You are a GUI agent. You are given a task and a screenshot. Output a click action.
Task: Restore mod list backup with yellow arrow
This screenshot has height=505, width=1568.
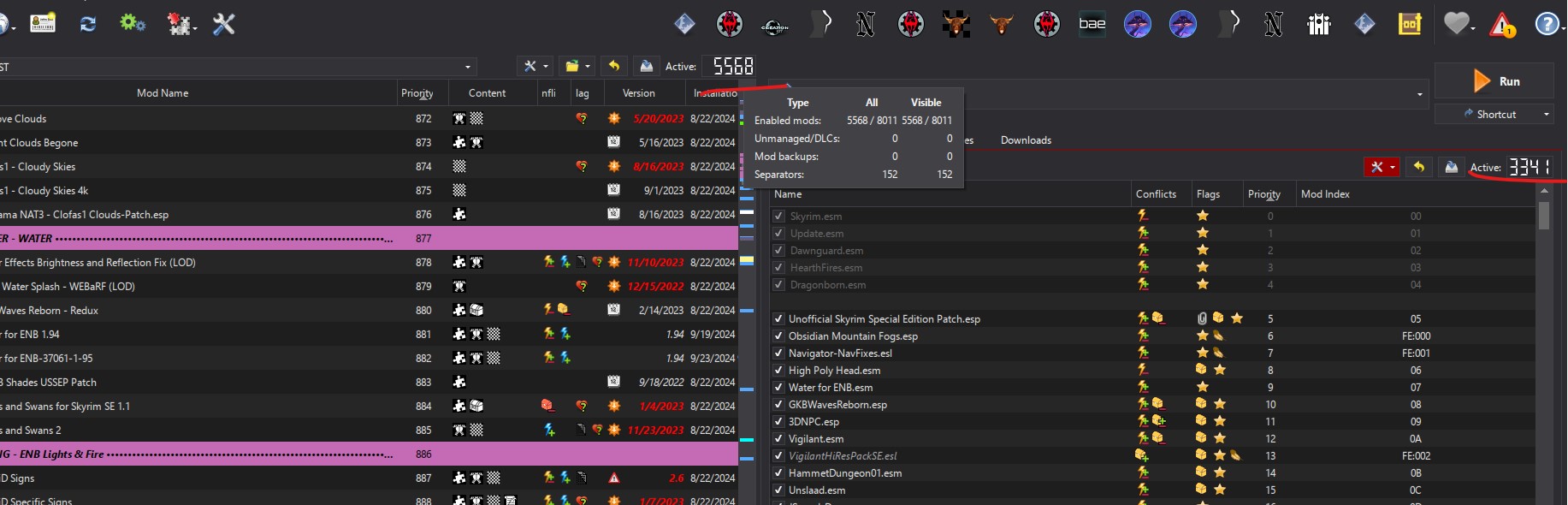pyautogui.click(x=614, y=66)
